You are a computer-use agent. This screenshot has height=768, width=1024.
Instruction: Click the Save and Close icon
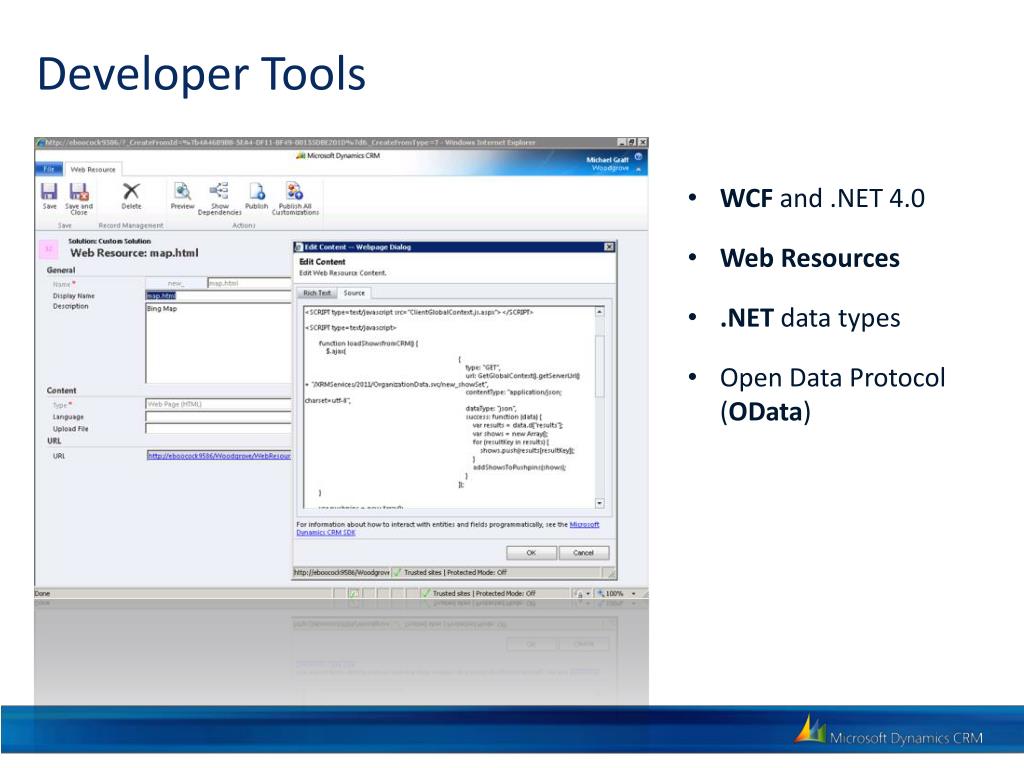tap(79, 191)
